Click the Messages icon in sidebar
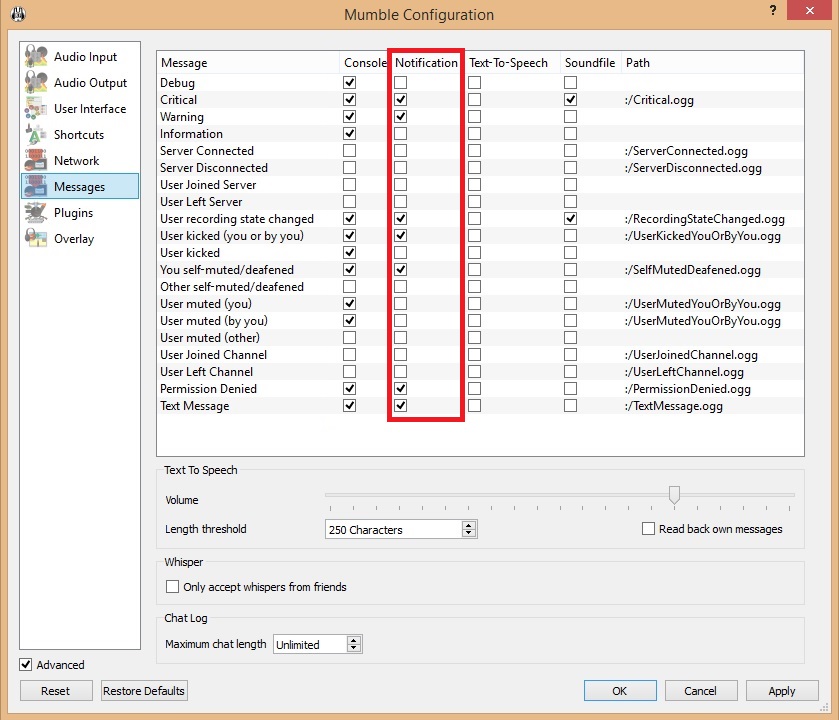The width and height of the screenshot is (839, 720). (x=36, y=187)
